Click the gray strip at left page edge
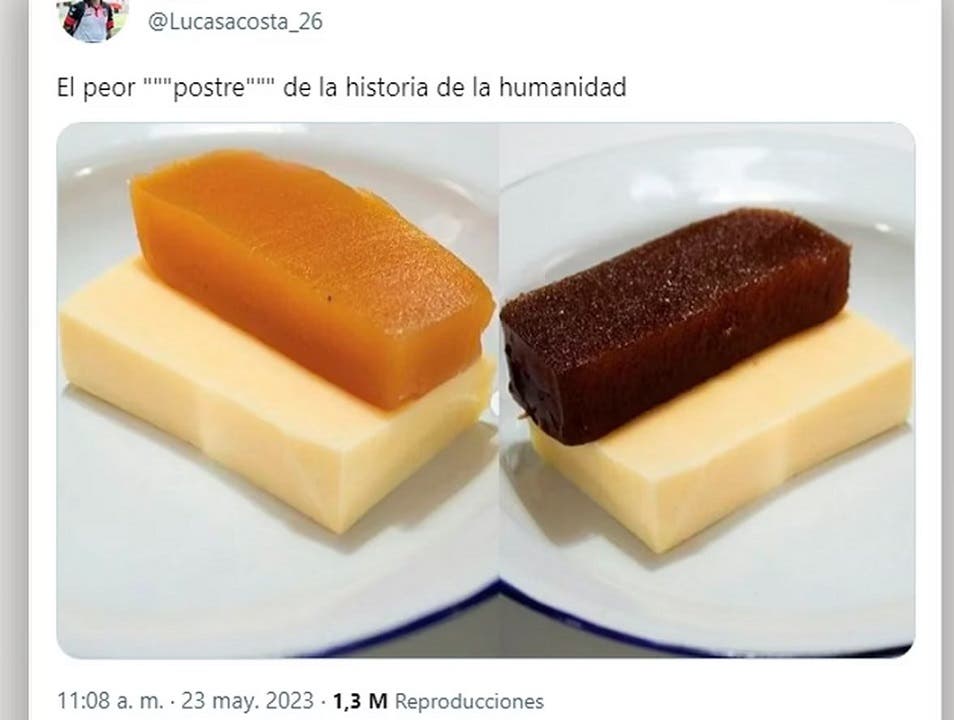The width and height of the screenshot is (954, 720). (13, 360)
